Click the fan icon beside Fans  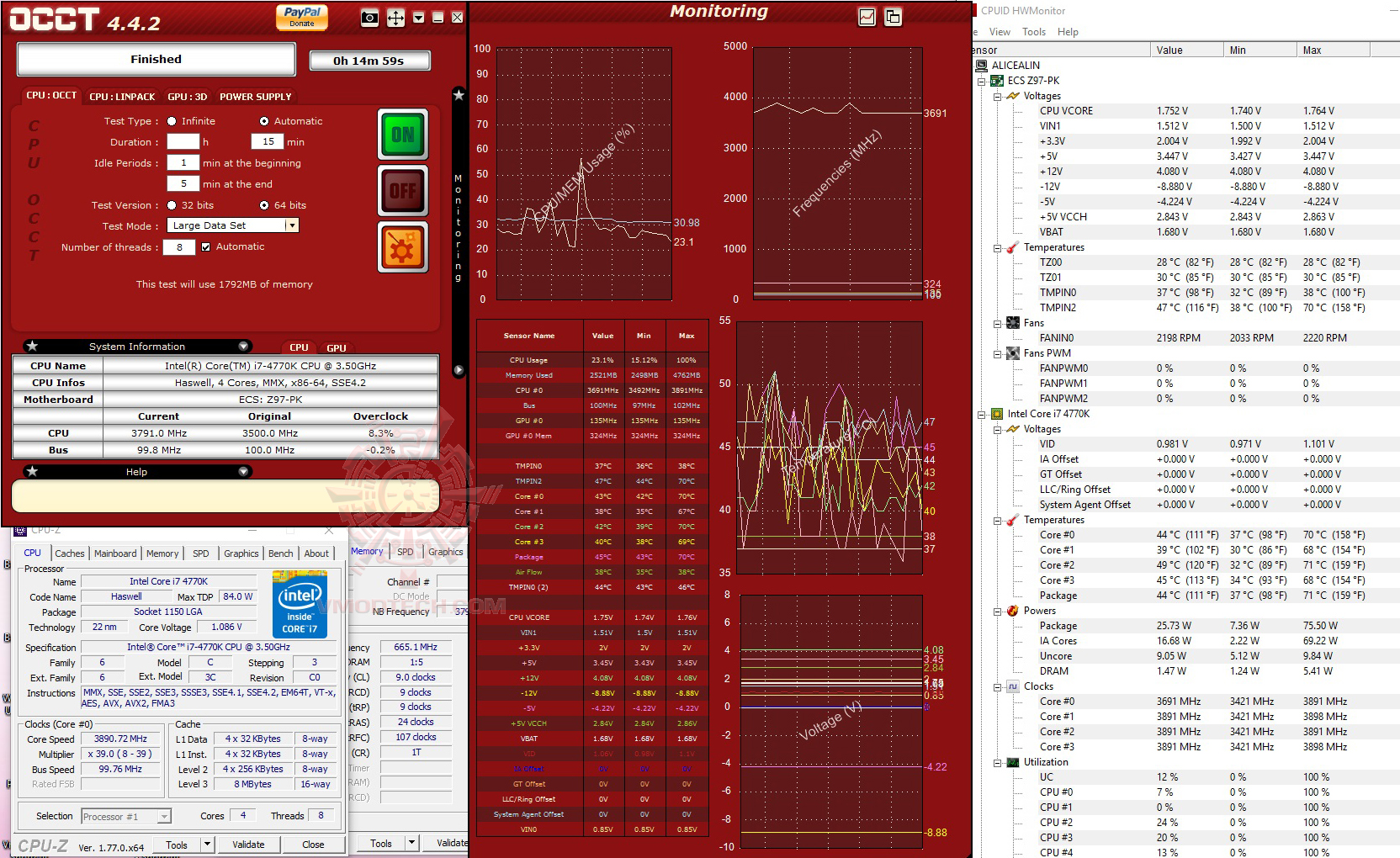(x=1012, y=323)
